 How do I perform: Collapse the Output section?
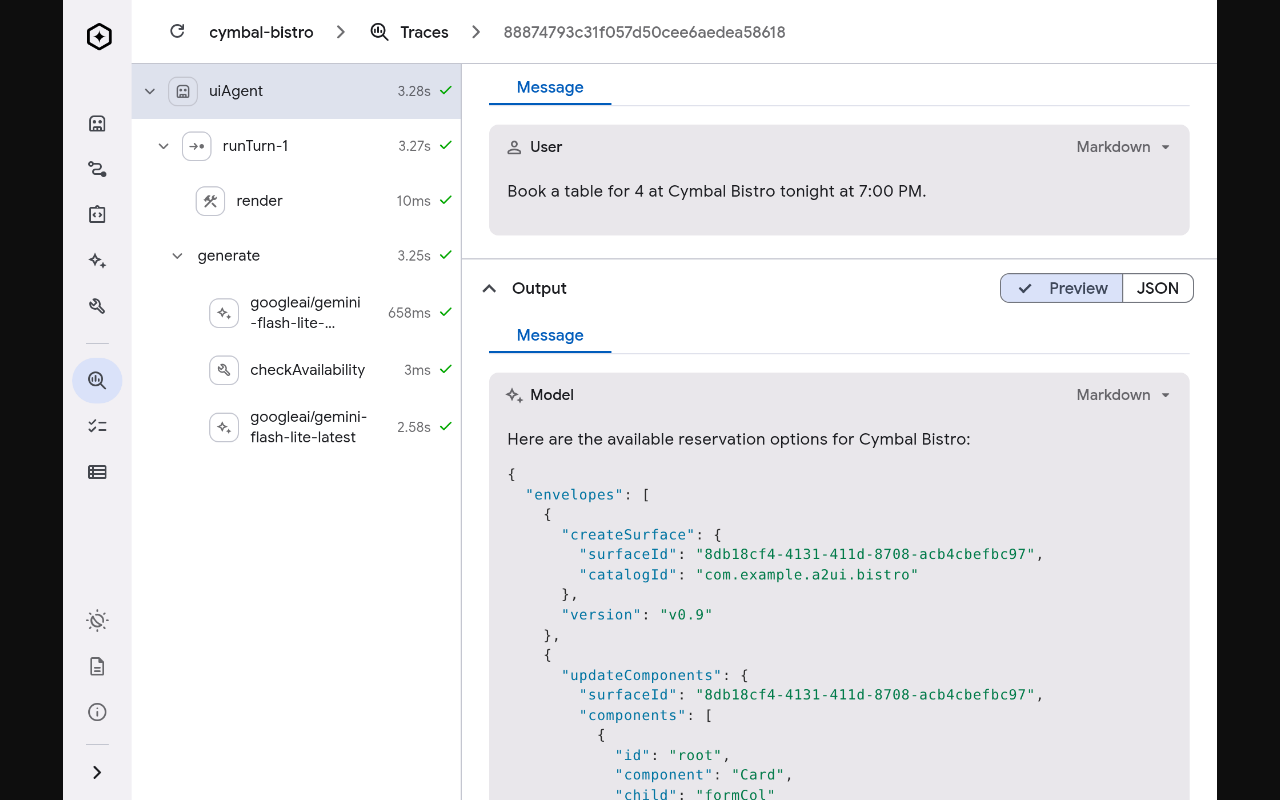[x=489, y=289]
